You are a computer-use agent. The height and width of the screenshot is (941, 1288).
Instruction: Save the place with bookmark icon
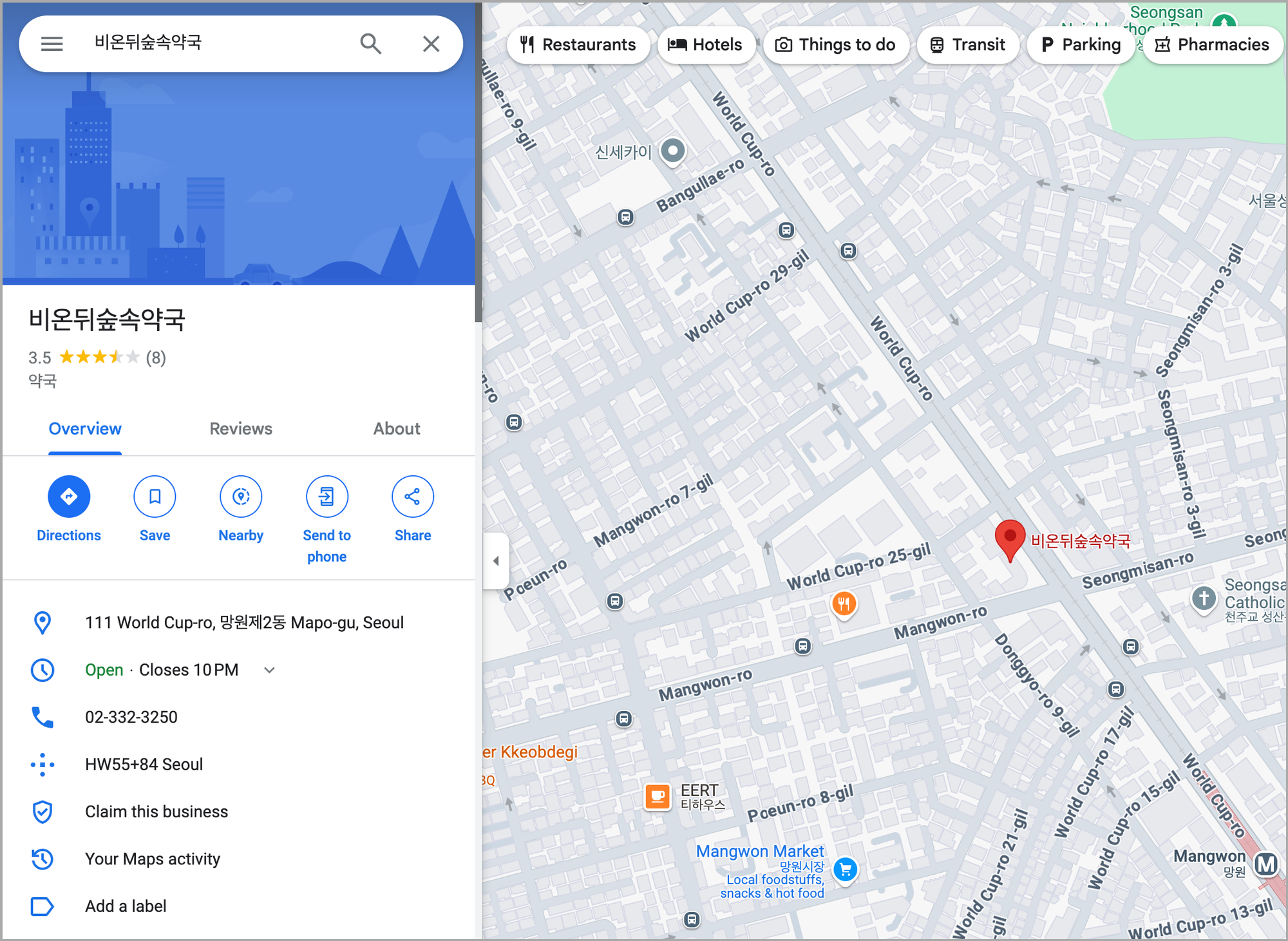[x=155, y=497]
